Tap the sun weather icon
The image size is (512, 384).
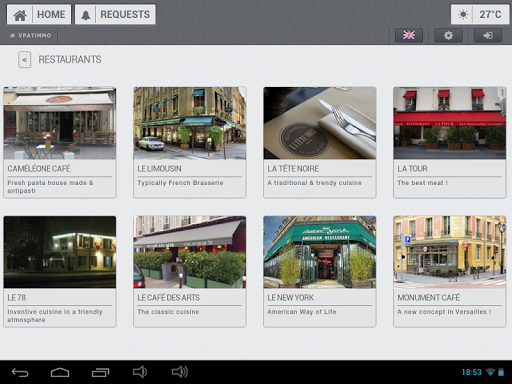point(463,15)
